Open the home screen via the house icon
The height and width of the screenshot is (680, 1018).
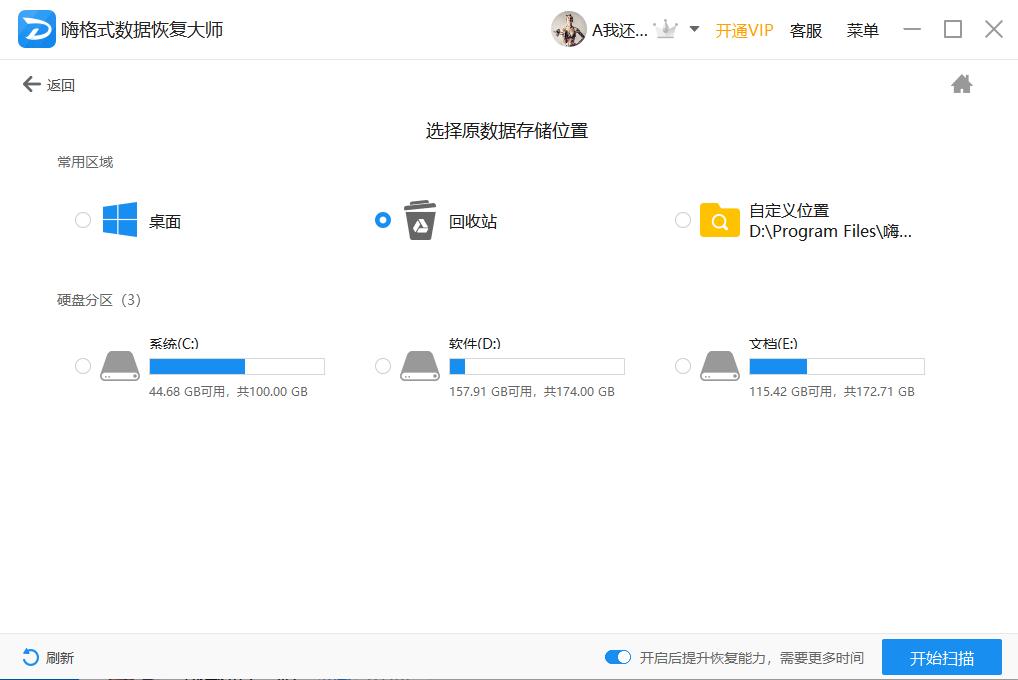pos(961,84)
